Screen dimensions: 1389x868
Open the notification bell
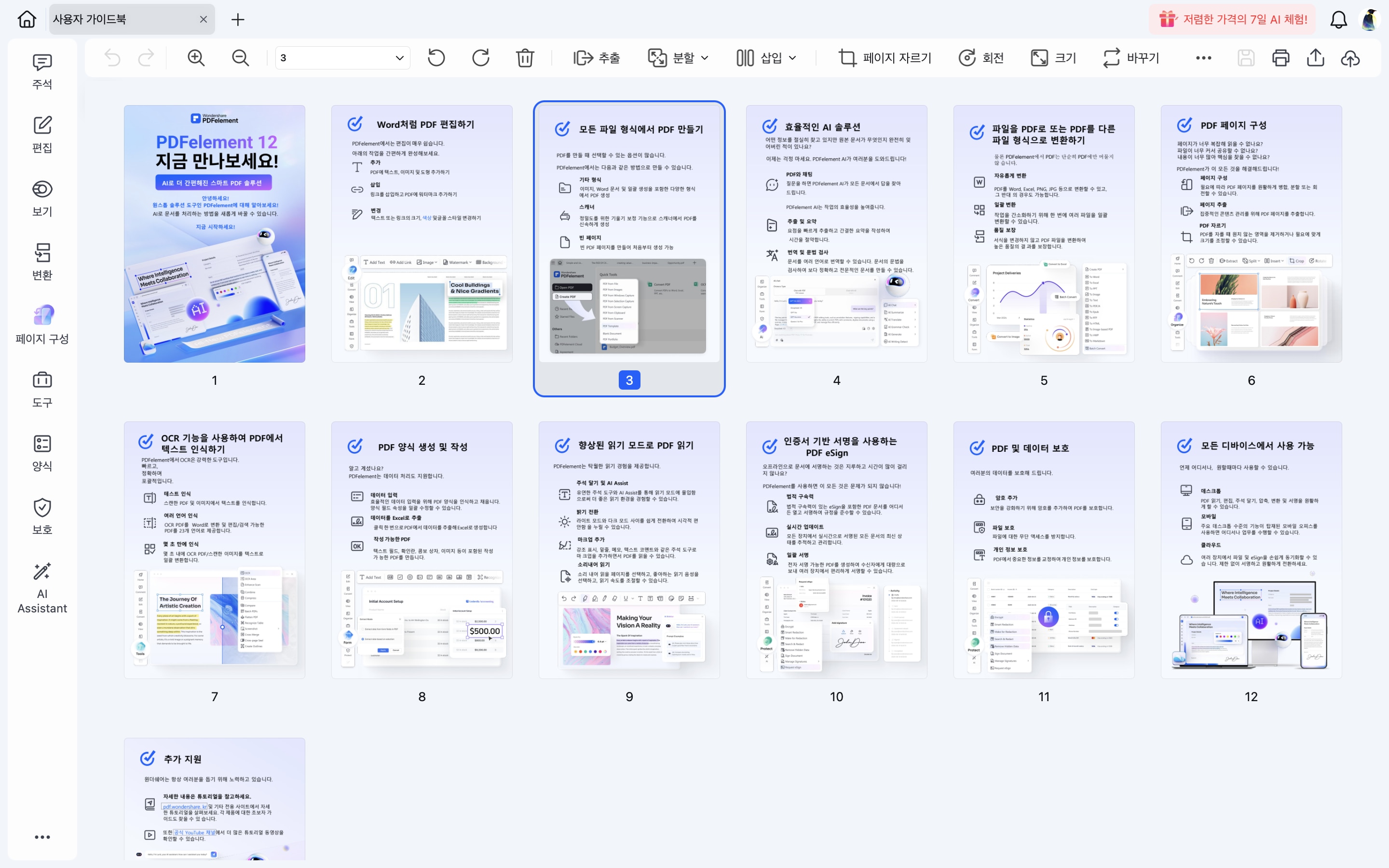[1338, 19]
